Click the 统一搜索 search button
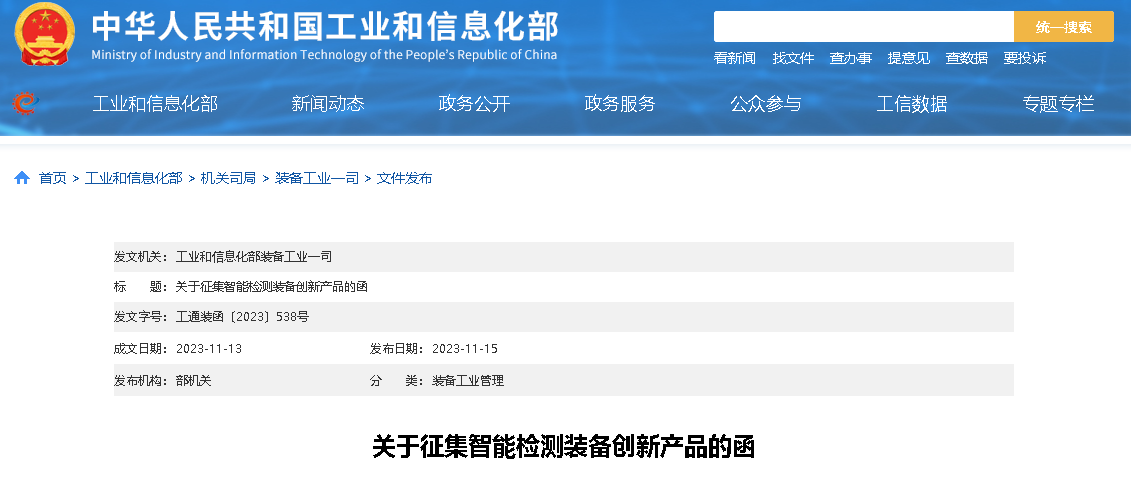This screenshot has width=1131, height=482. 1063,27
